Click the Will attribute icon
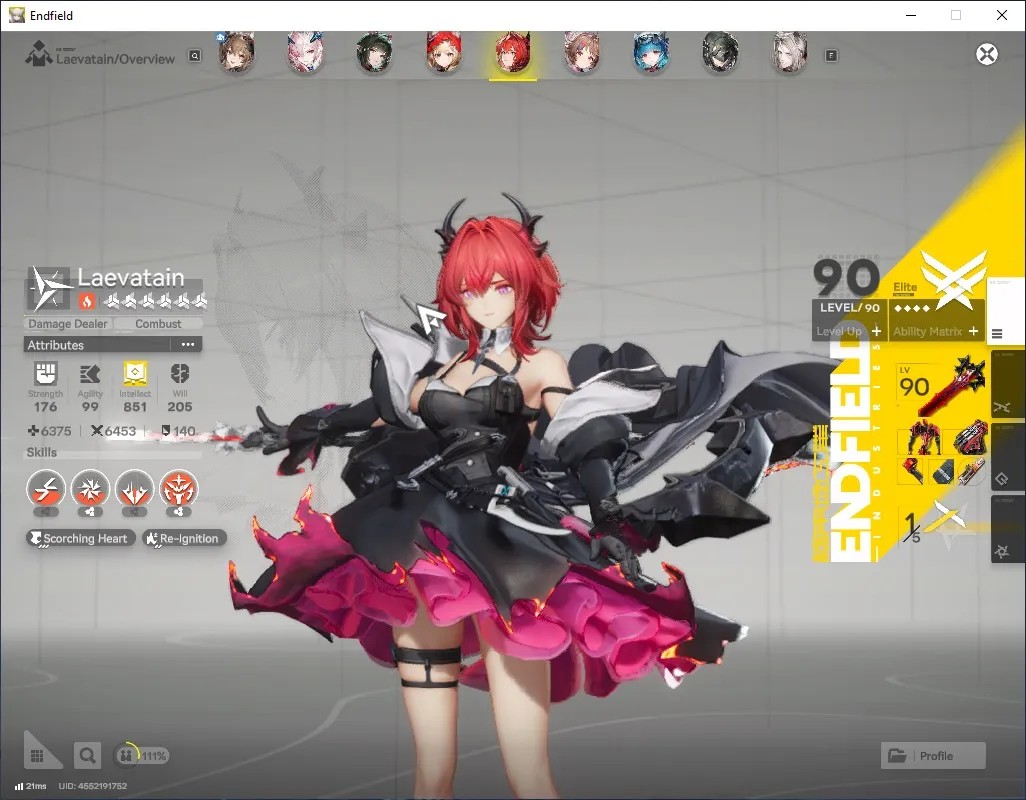 (x=180, y=374)
